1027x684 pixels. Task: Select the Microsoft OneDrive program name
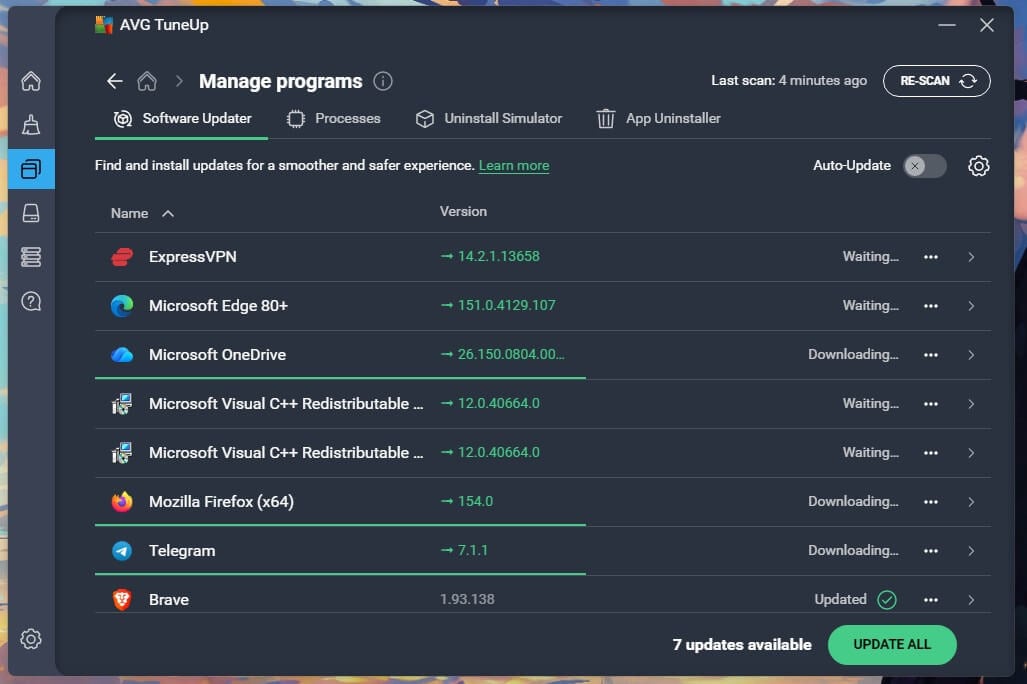coord(217,355)
